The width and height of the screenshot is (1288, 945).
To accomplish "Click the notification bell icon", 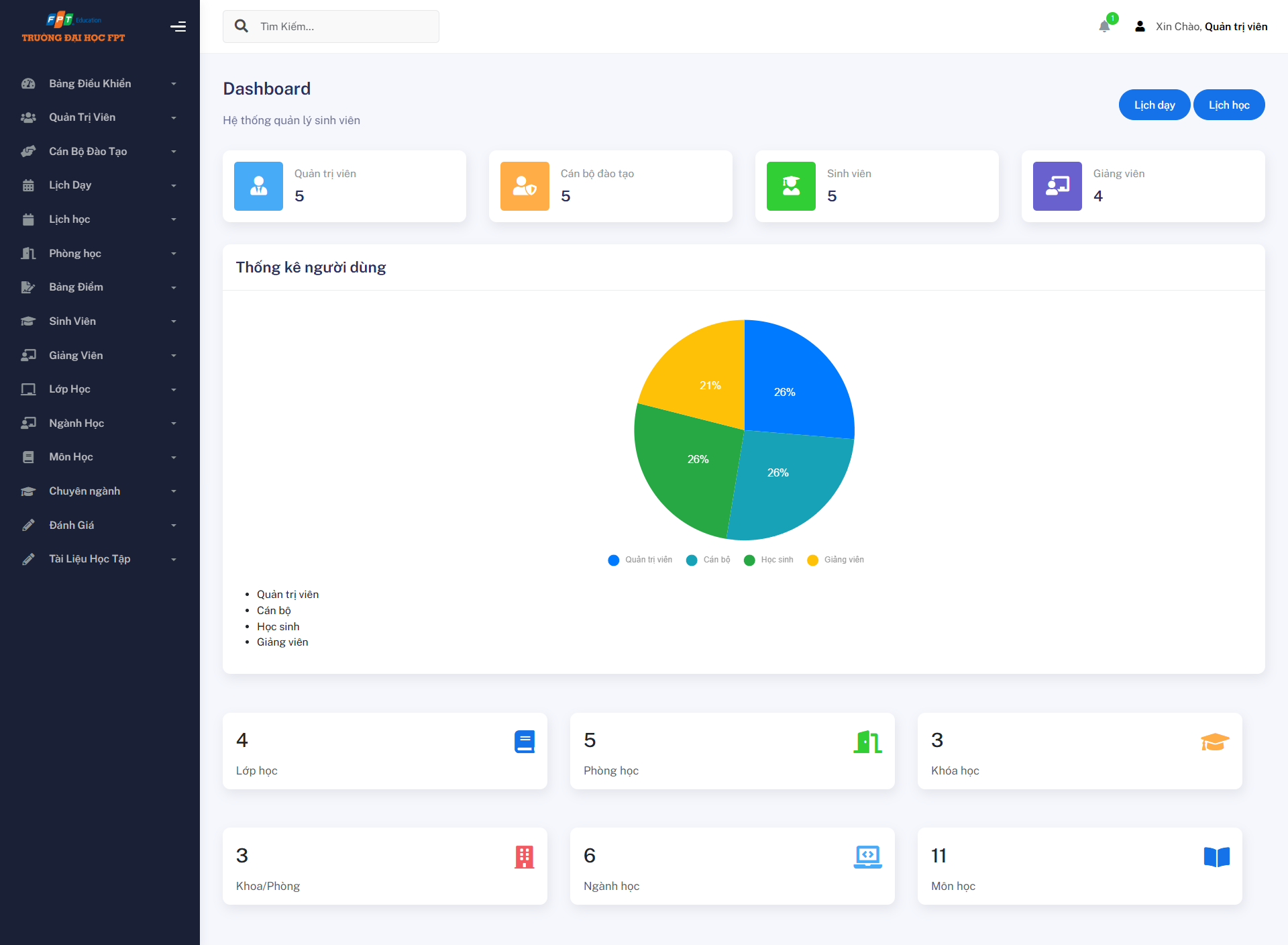I will click(1104, 27).
